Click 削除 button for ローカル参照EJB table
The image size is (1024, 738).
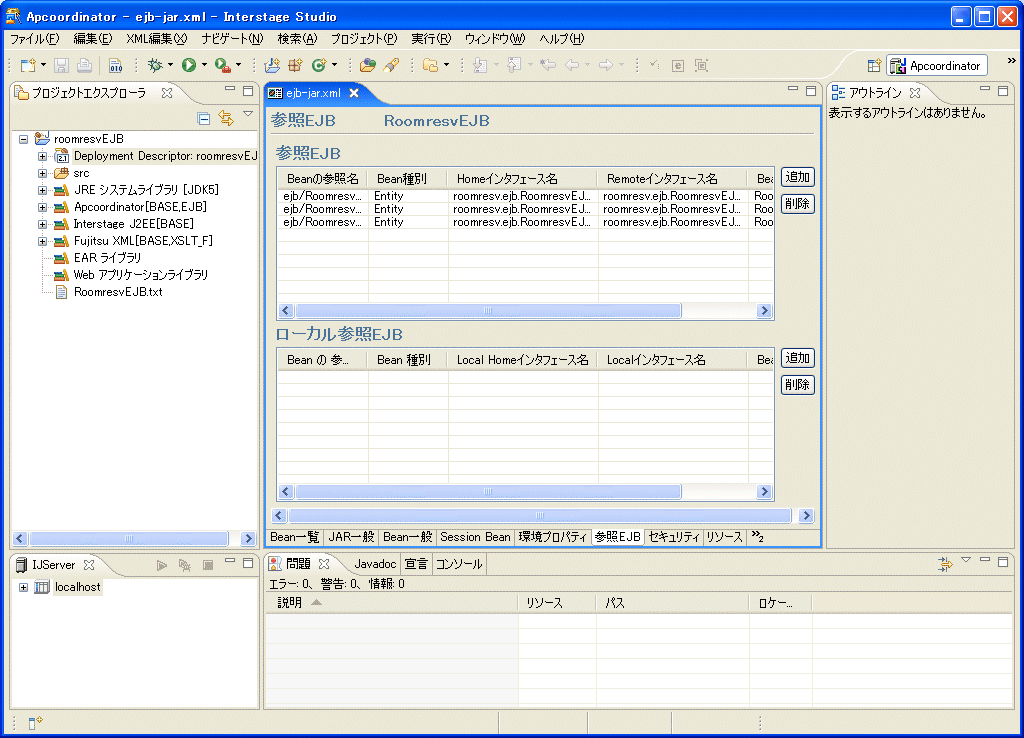[797, 385]
